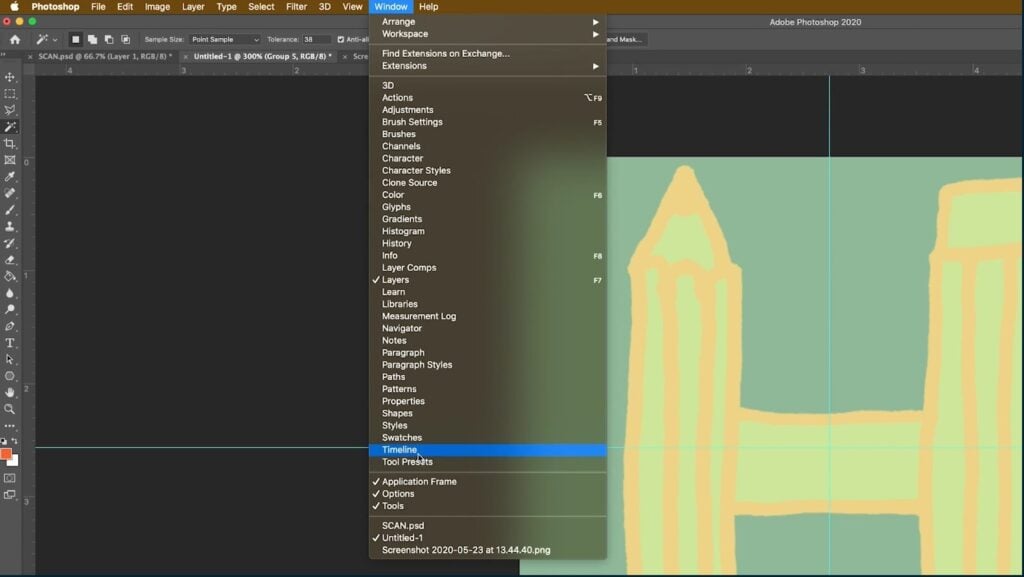Open the Photoshop application menu

56,7
